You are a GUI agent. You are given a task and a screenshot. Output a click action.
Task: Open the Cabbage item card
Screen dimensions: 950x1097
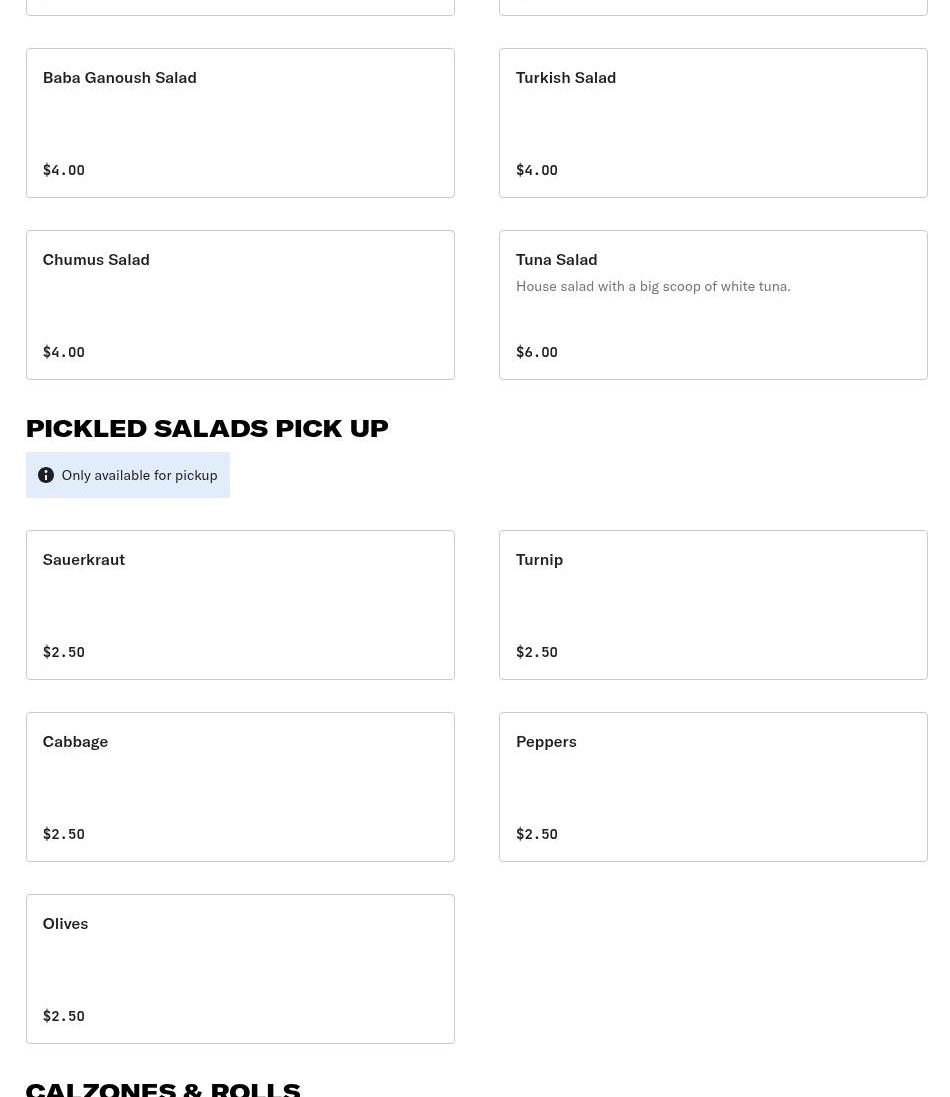240,786
